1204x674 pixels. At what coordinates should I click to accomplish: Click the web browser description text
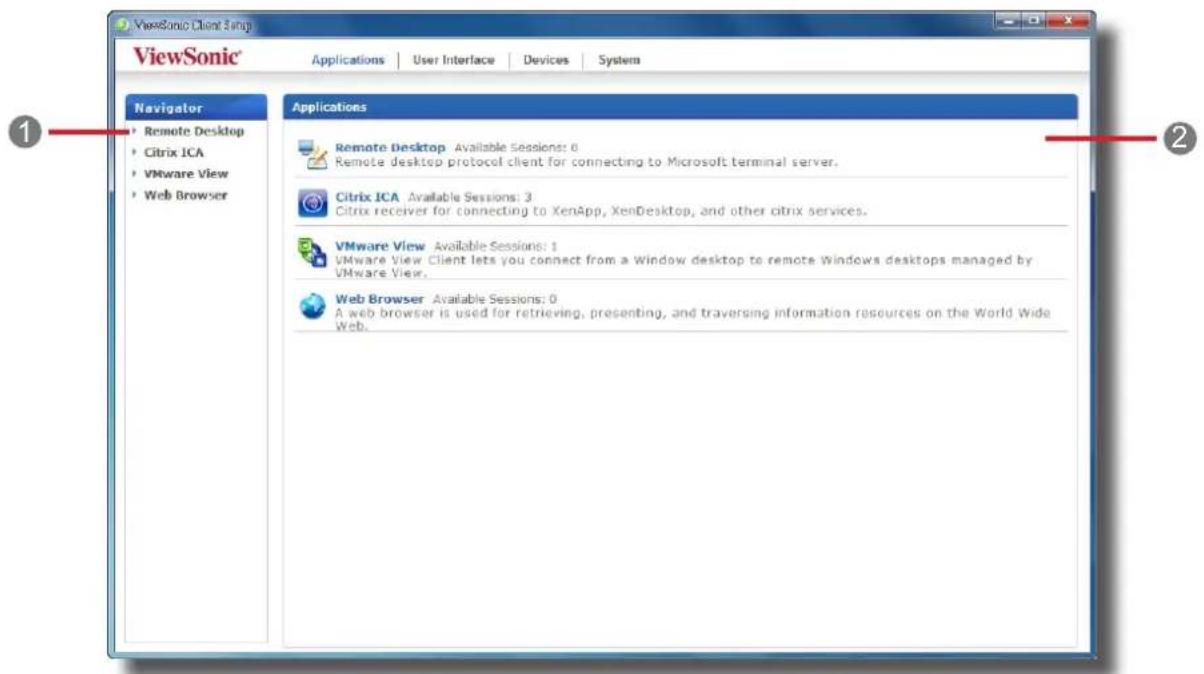[693, 319]
